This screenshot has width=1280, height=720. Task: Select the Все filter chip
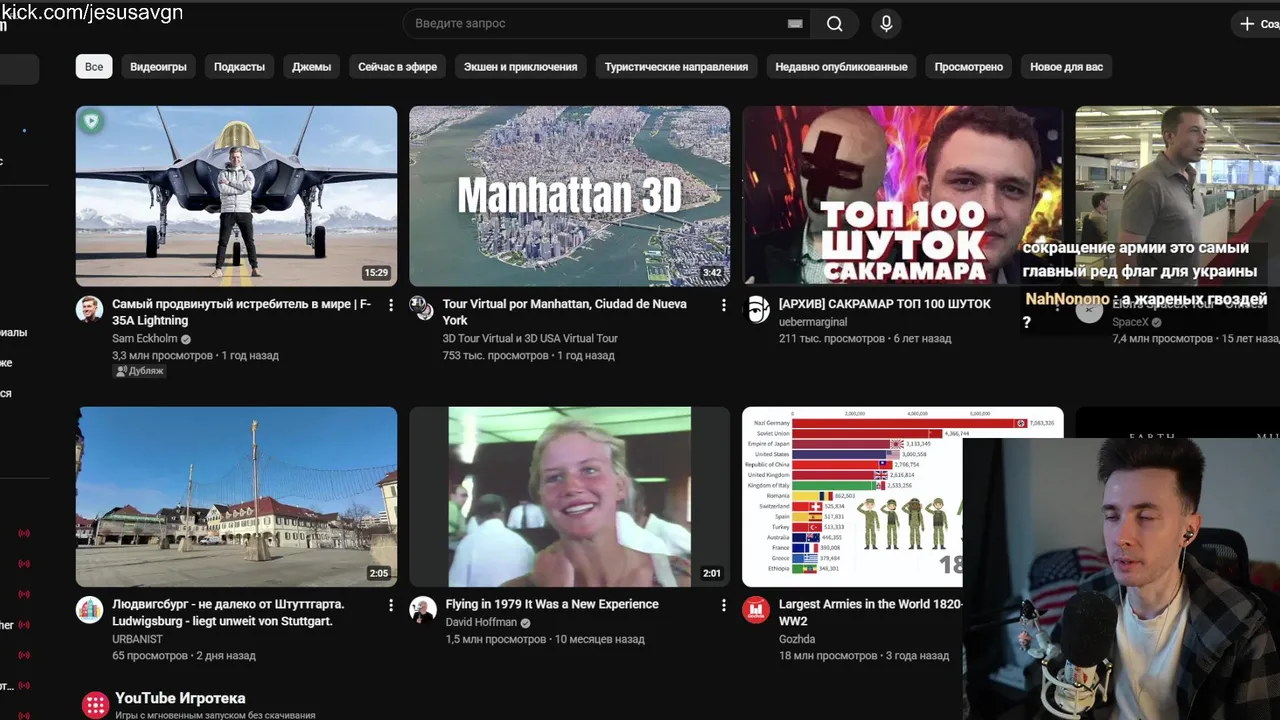point(94,67)
